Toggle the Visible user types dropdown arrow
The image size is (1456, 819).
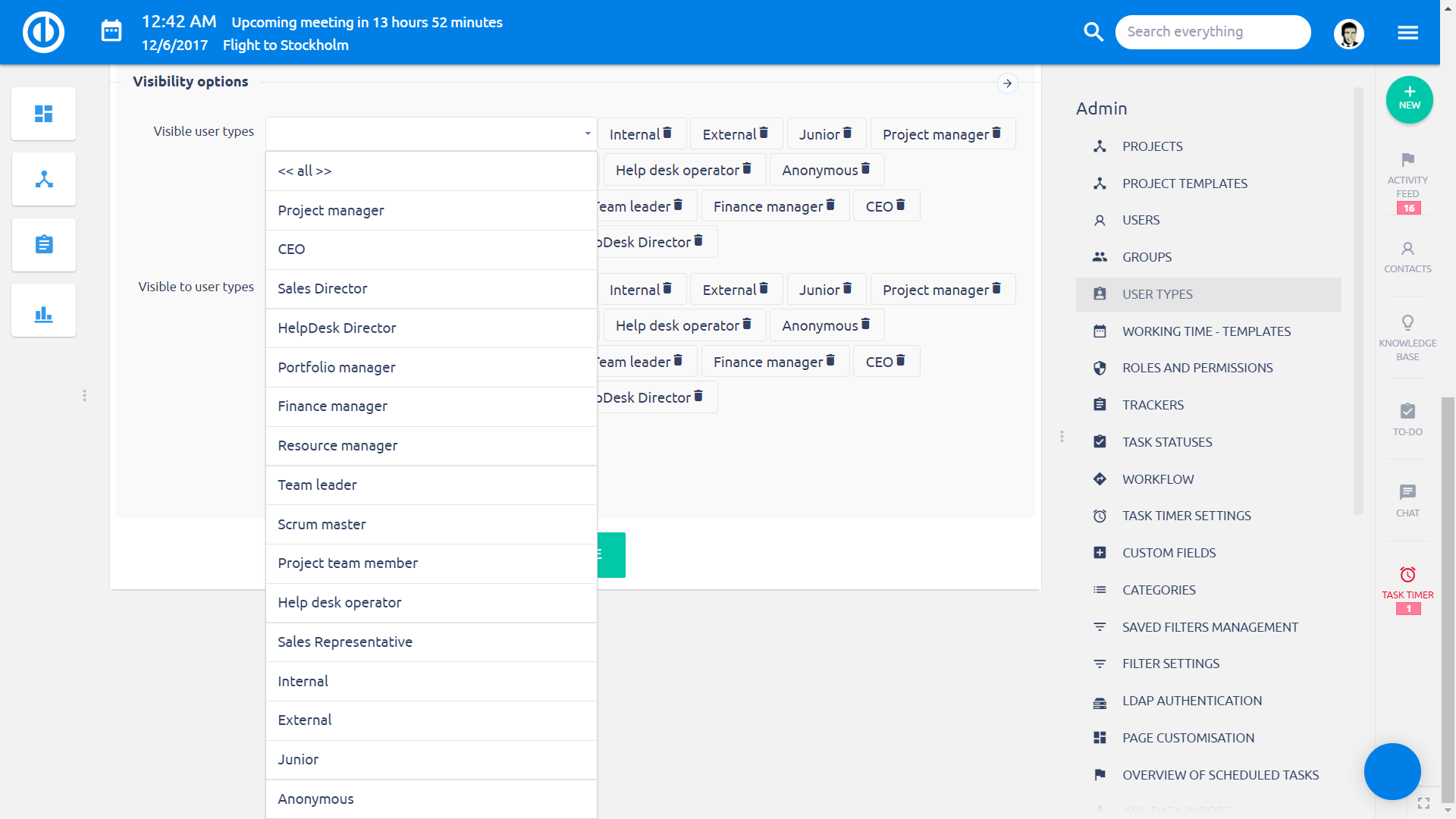pyautogui.click(x=587, y=133)
